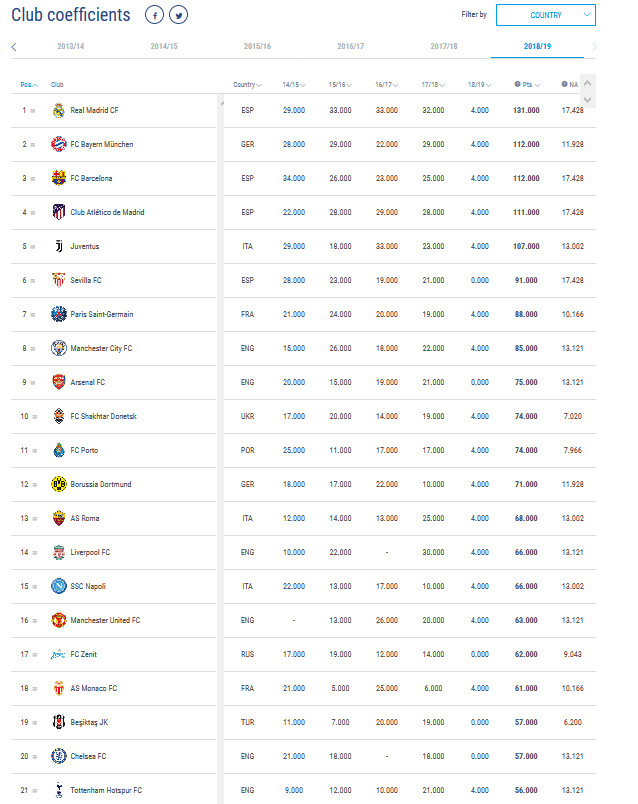Sort table by Pos column
This screenshot has height=804, width=638.
coord(27,84)
